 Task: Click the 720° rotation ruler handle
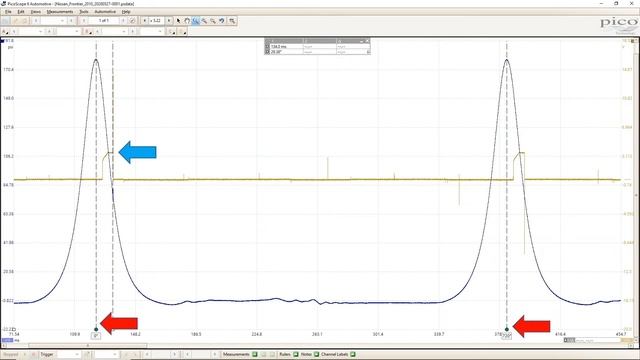pyautogui.click(x=507, y=330)
